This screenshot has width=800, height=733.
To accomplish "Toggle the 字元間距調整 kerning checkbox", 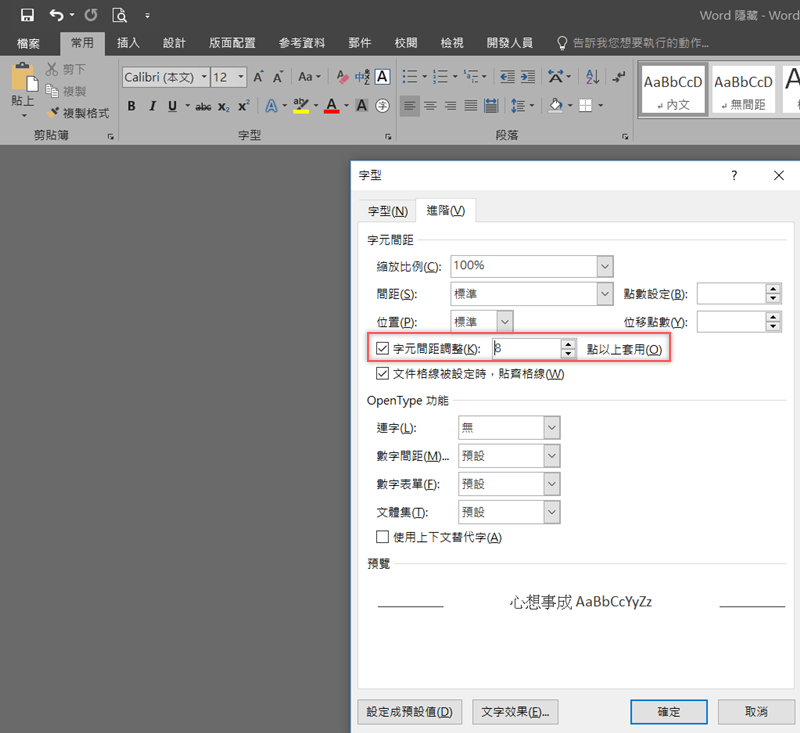I will tap(383, 349).
